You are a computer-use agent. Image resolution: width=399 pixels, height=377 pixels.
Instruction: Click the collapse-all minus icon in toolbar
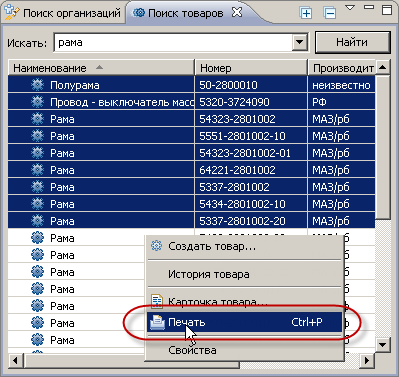tap(329, 13)
